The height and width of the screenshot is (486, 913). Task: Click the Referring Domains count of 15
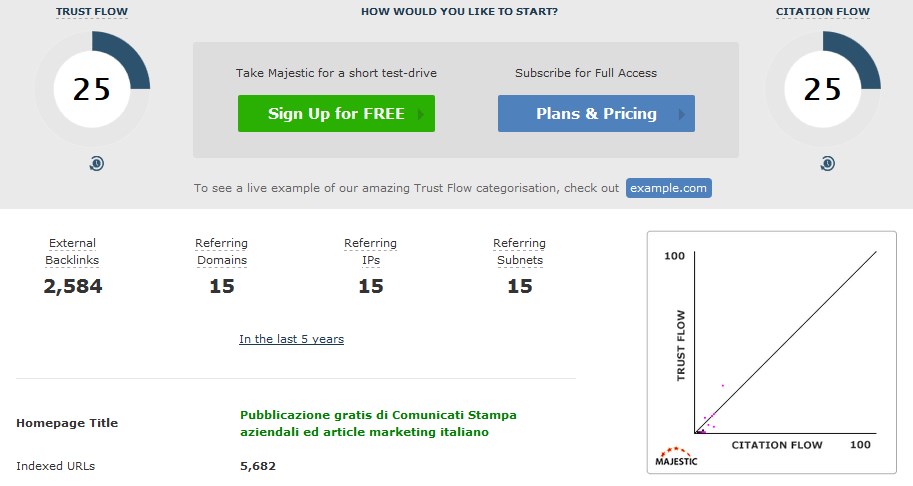221,286
